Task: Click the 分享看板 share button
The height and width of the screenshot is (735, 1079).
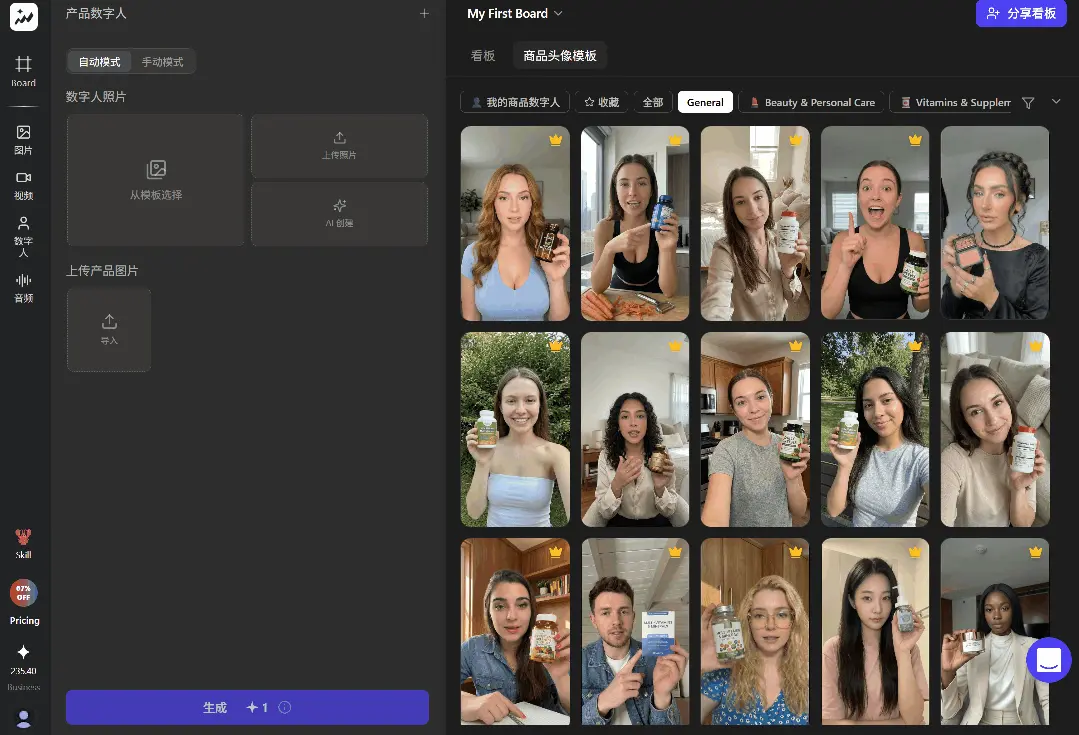Action: click(1021, 14)
